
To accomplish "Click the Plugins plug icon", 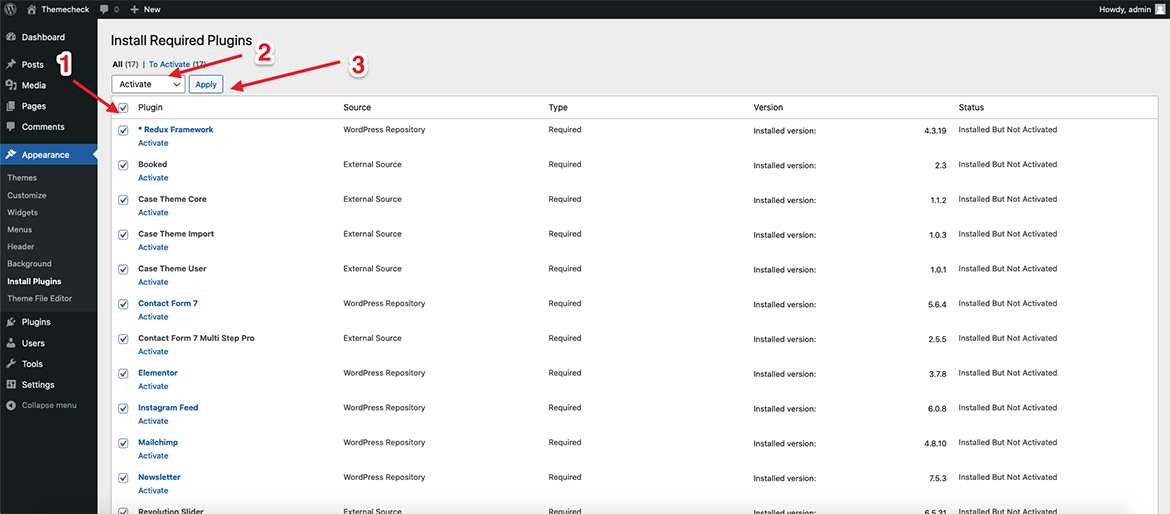I will click(x=11, y=322).
